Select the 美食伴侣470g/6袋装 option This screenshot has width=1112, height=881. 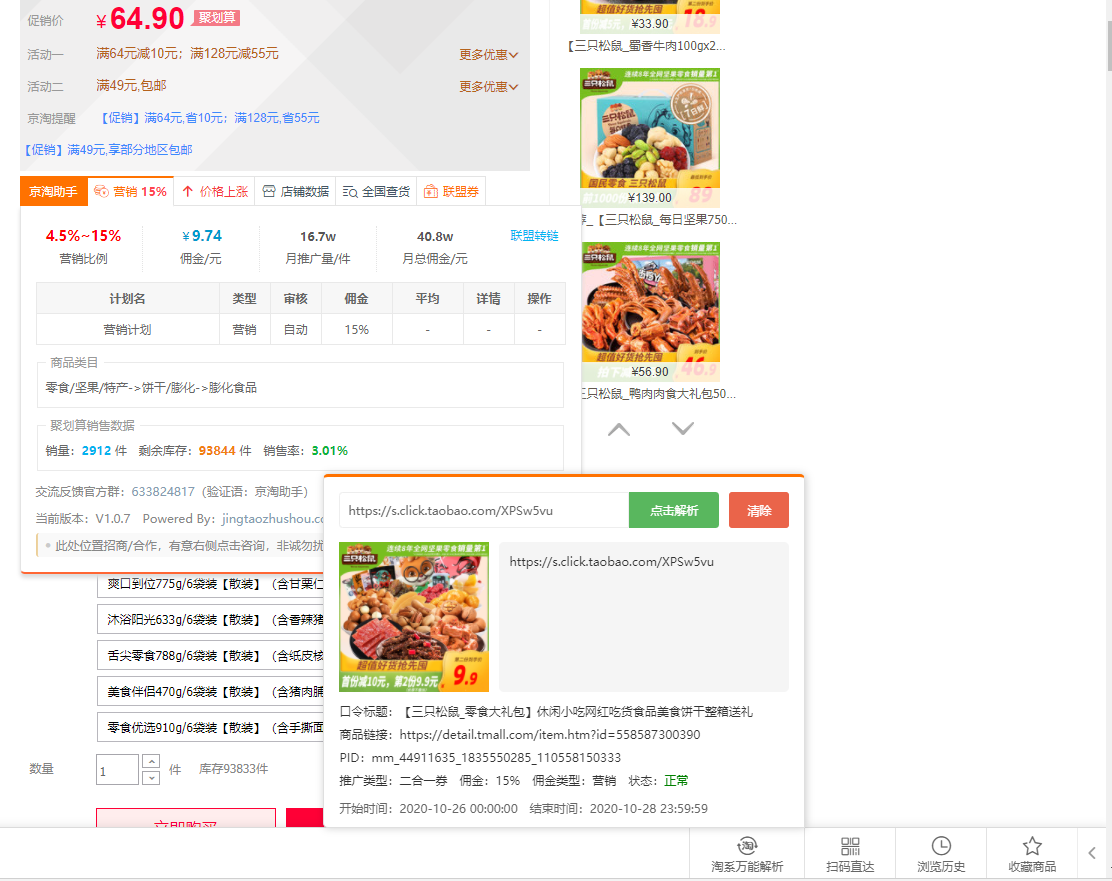point(211,692)
